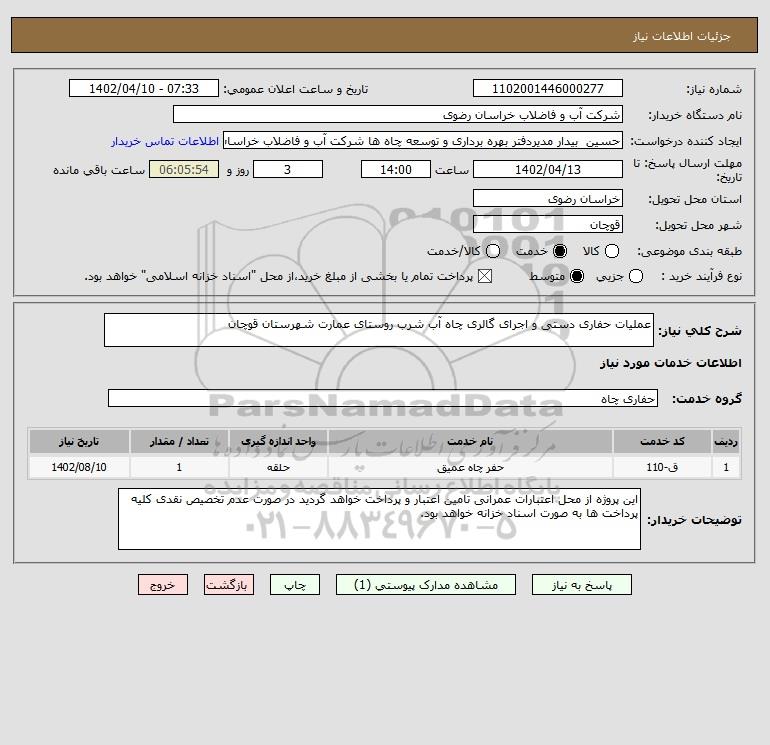770x745 pixels.
Task: Click the deadline date field 1402/04/13
Action: tap(548, 169)
